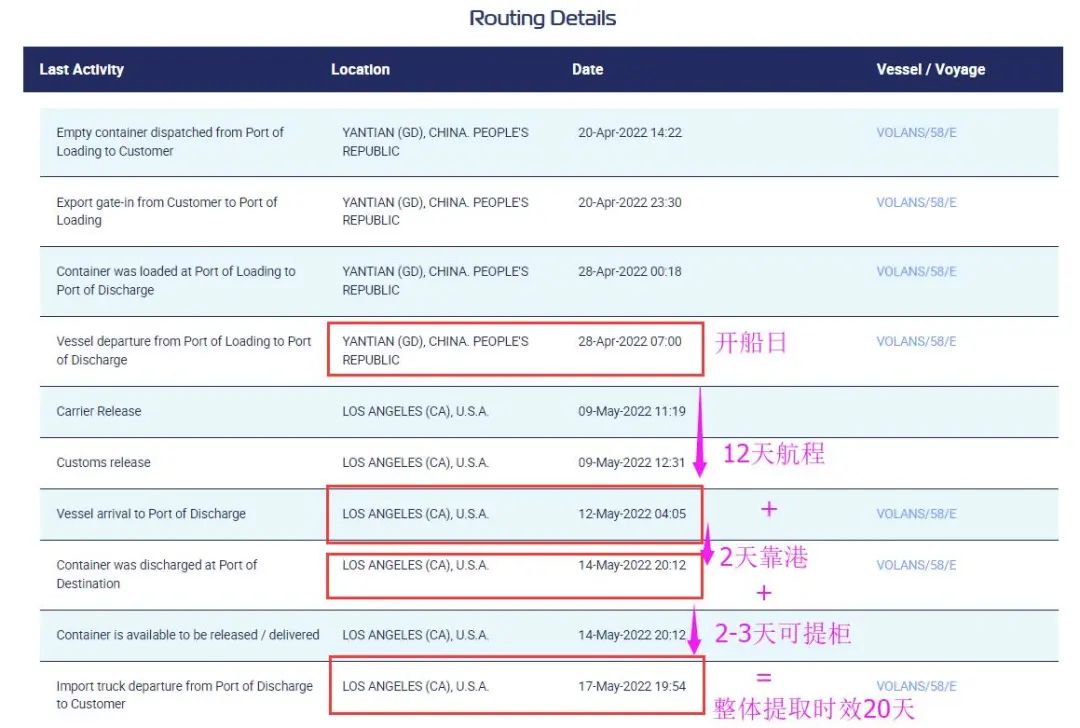Open VOLANS/58/E link in Export gate-in row
1080x728 pixels.
point(916,202)
